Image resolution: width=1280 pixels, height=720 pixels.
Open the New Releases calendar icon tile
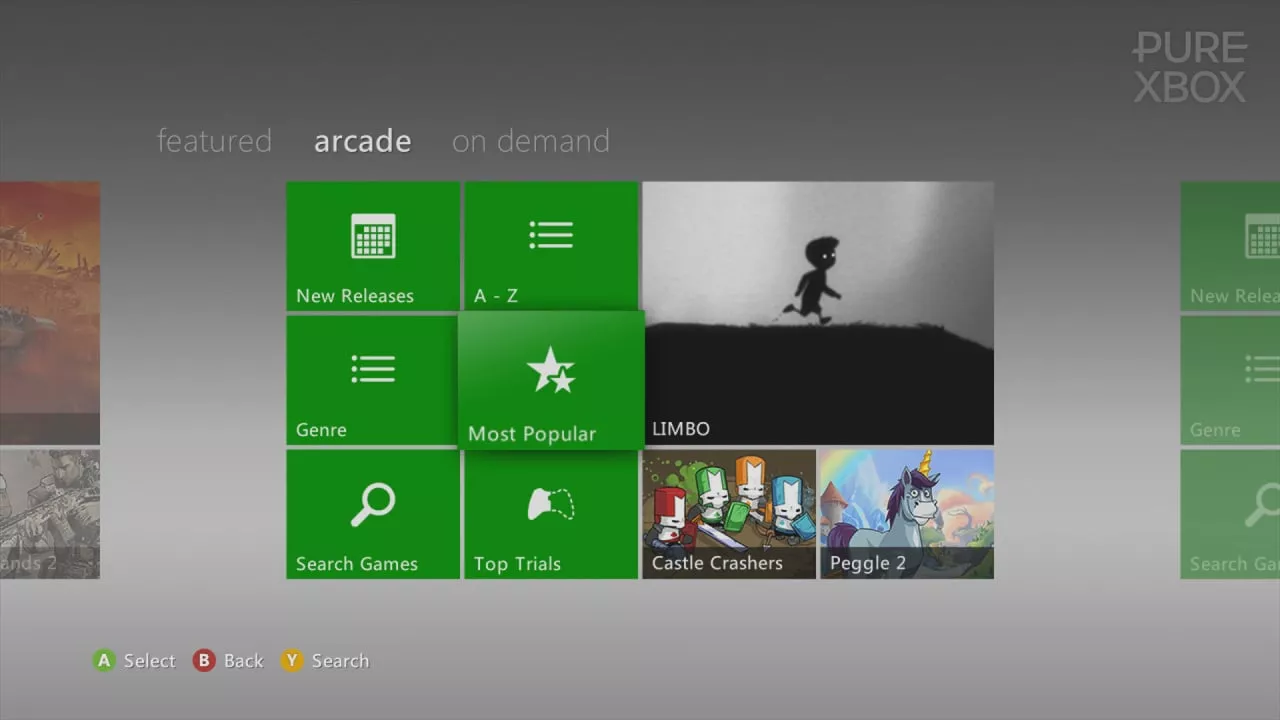373,237
